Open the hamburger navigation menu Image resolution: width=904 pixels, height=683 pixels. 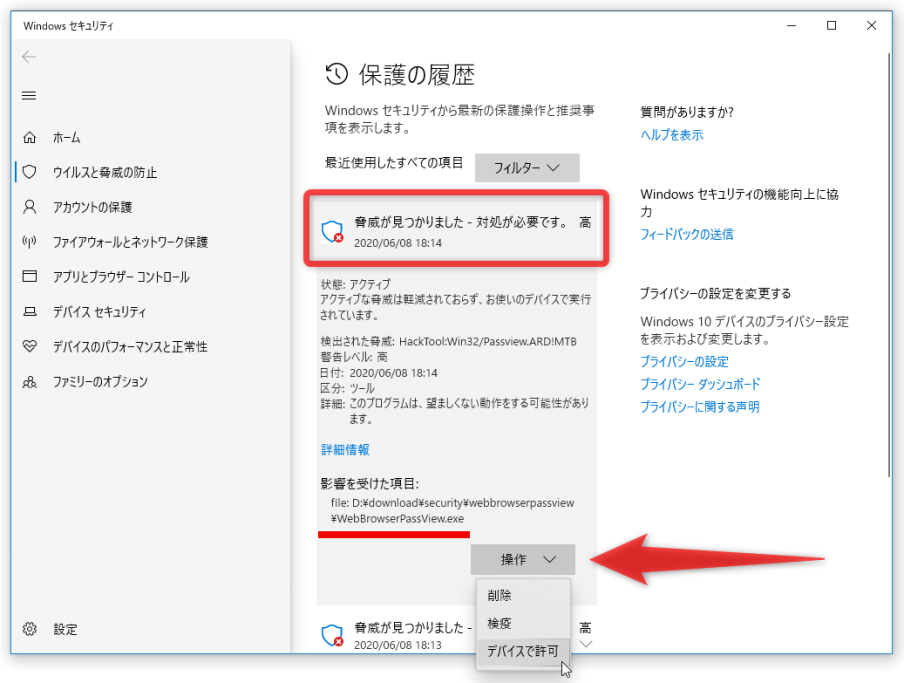pos(29,96)
